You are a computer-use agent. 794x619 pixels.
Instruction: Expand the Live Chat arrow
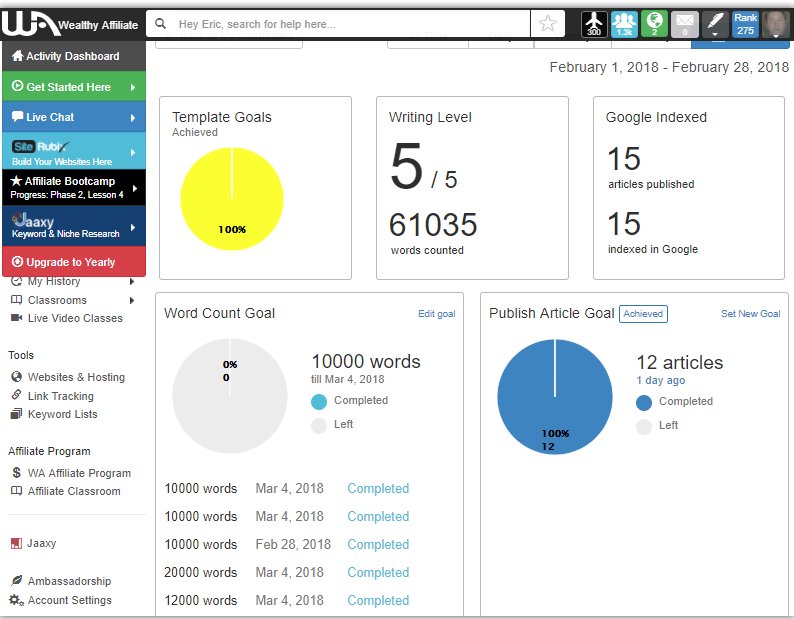pos(133,118)
